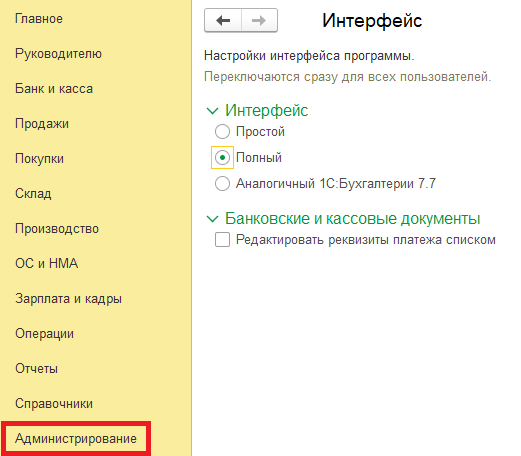Open the Главное section

(39, 19)
